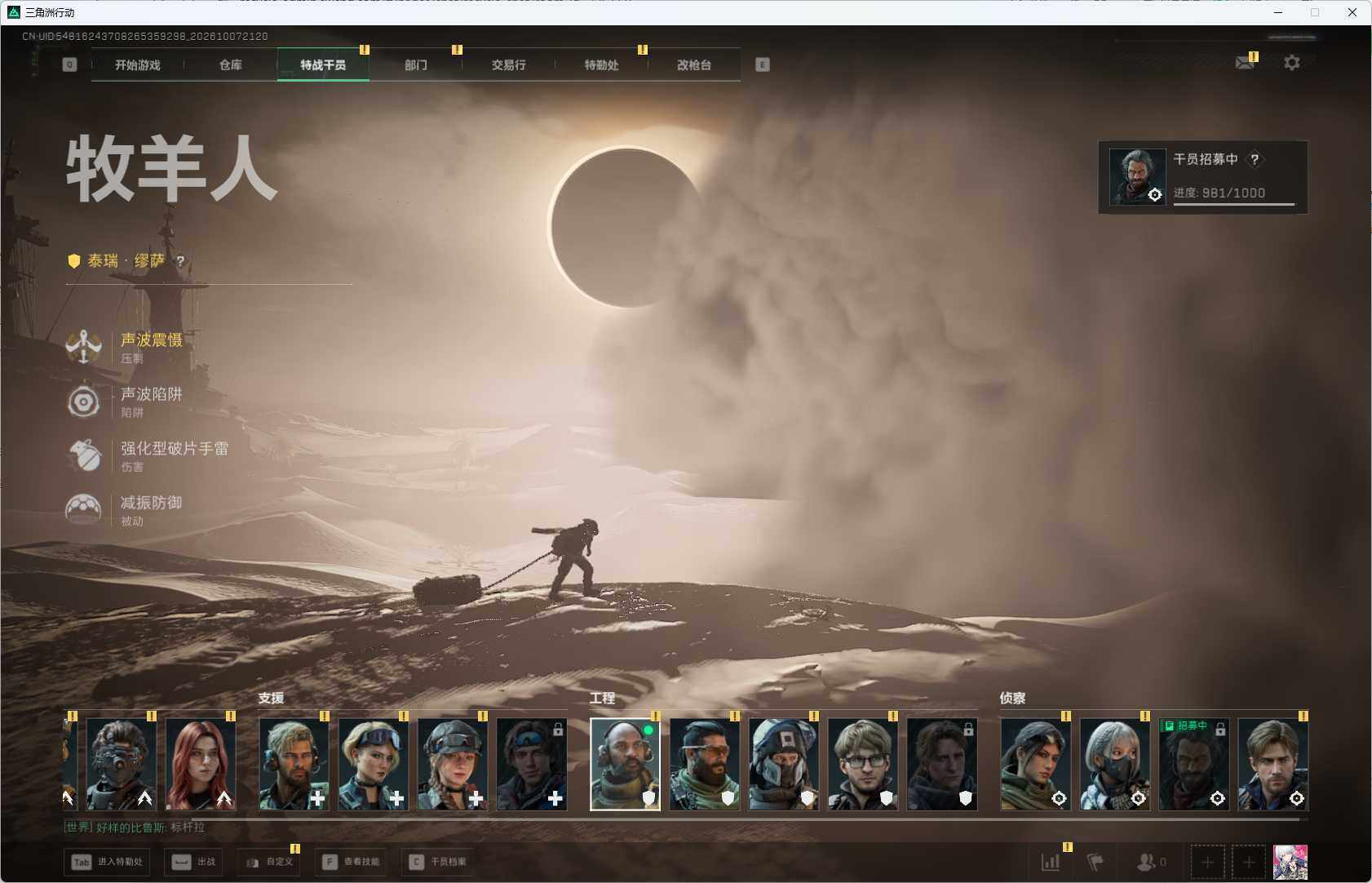
Task: Select the 强化型破片手雷 grenade icon
Action: pos(83,455)
